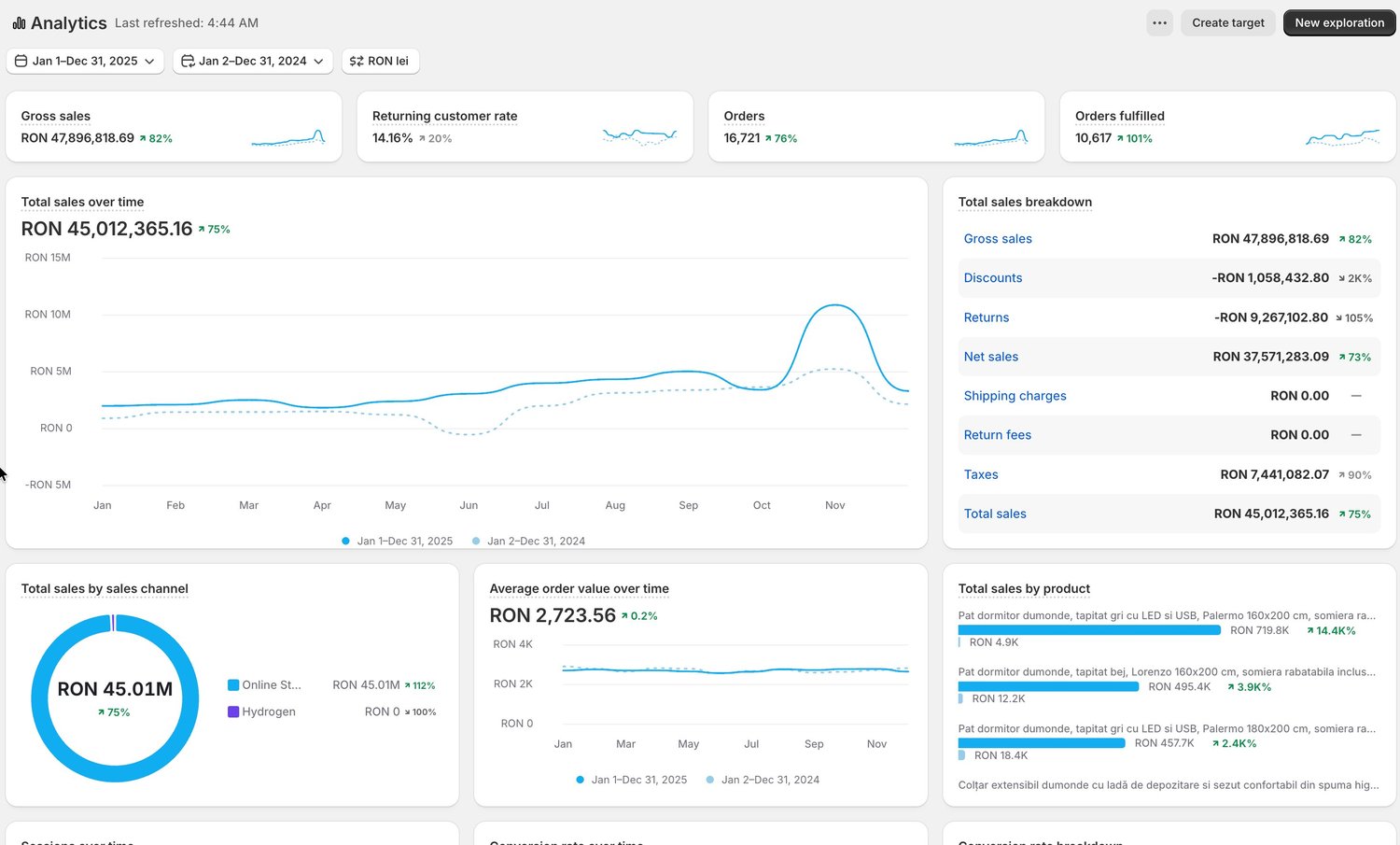Click Returns link in breakdown
This screenshot has width=1400, height=845.
(987, 317)
